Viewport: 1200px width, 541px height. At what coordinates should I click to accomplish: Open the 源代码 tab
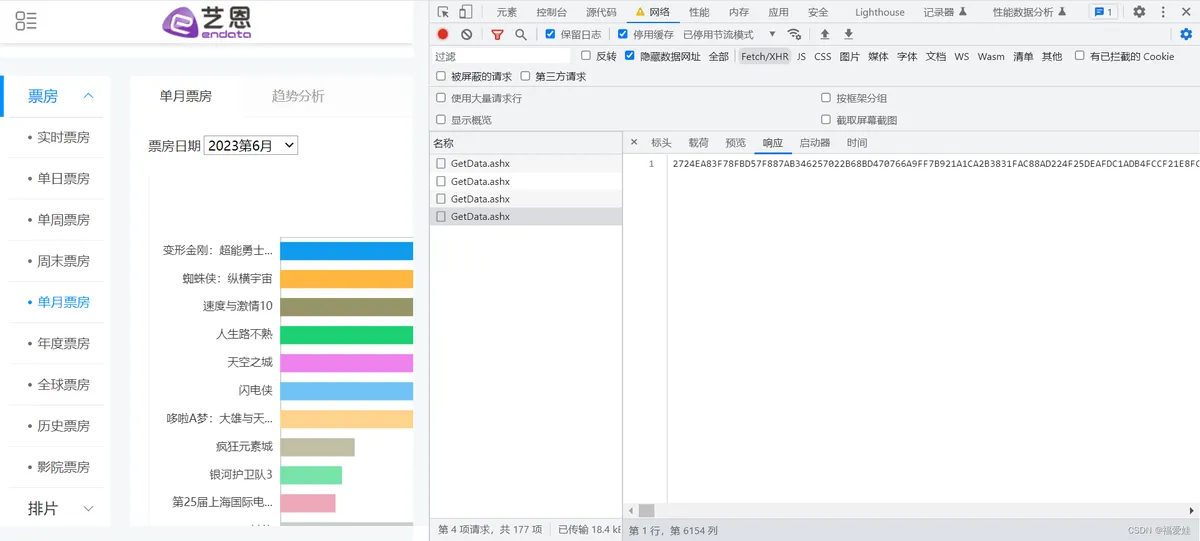click(x=601, y=12)
